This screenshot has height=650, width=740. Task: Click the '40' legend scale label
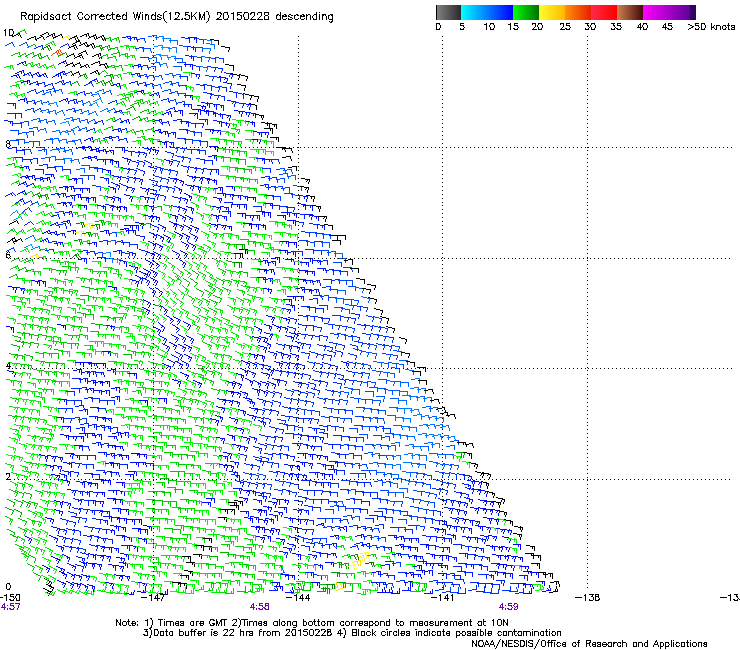click(x=642, y=27)
